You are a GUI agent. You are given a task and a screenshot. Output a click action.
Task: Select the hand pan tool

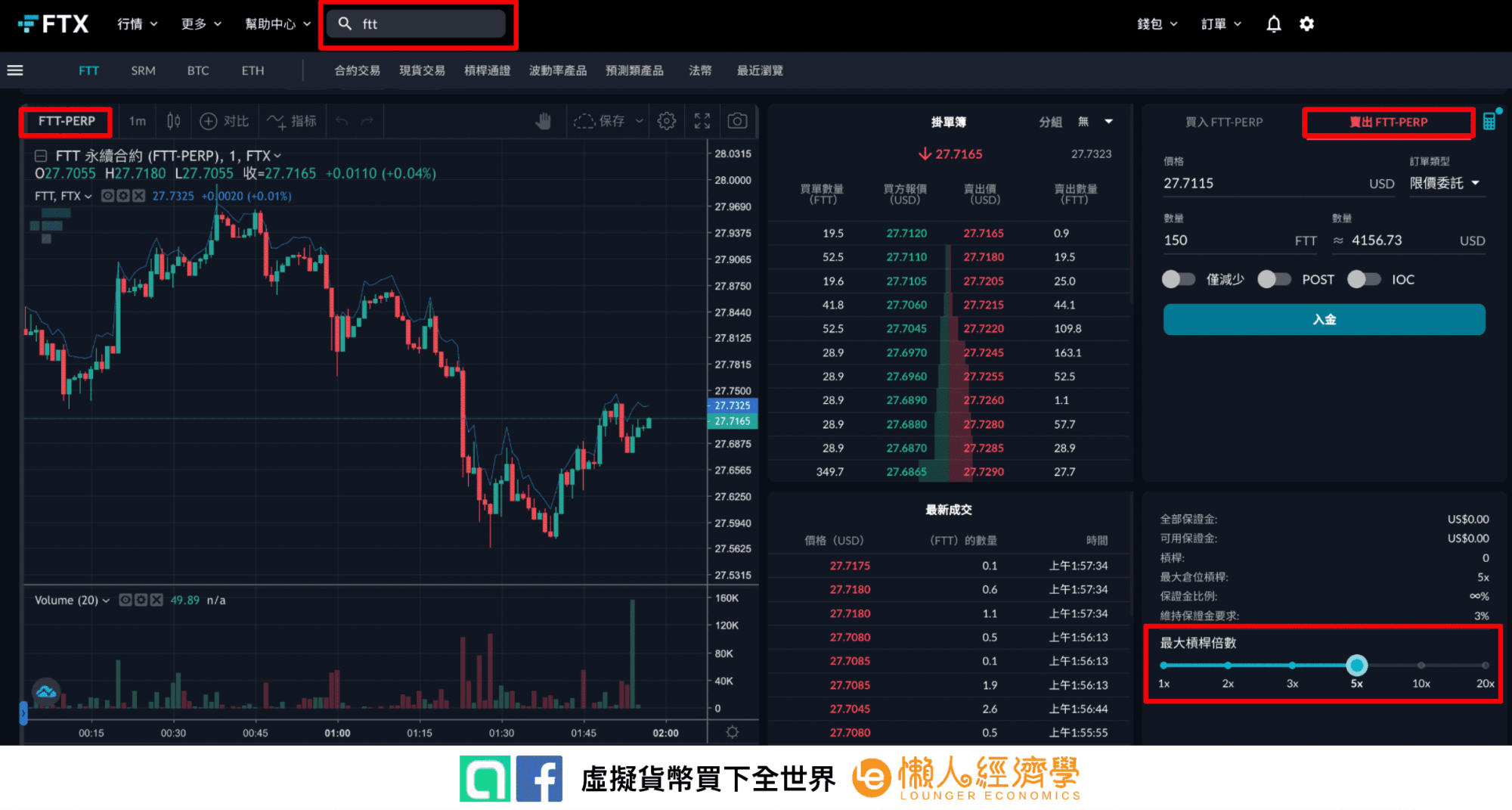point(544,121)
